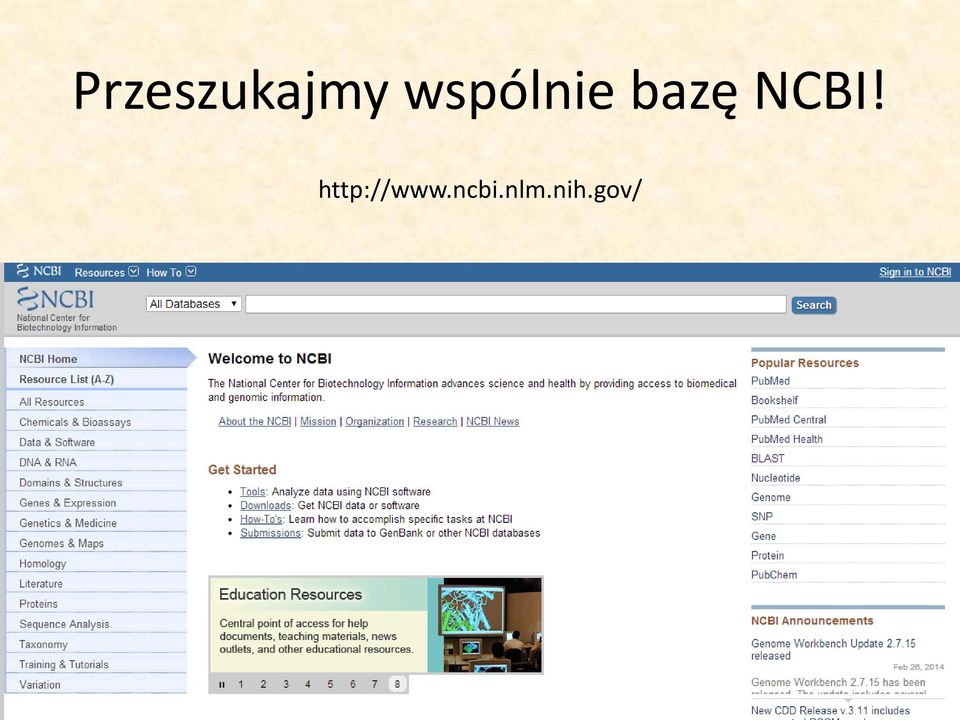Open Chemicals & Bioassays category

(96, 422)
